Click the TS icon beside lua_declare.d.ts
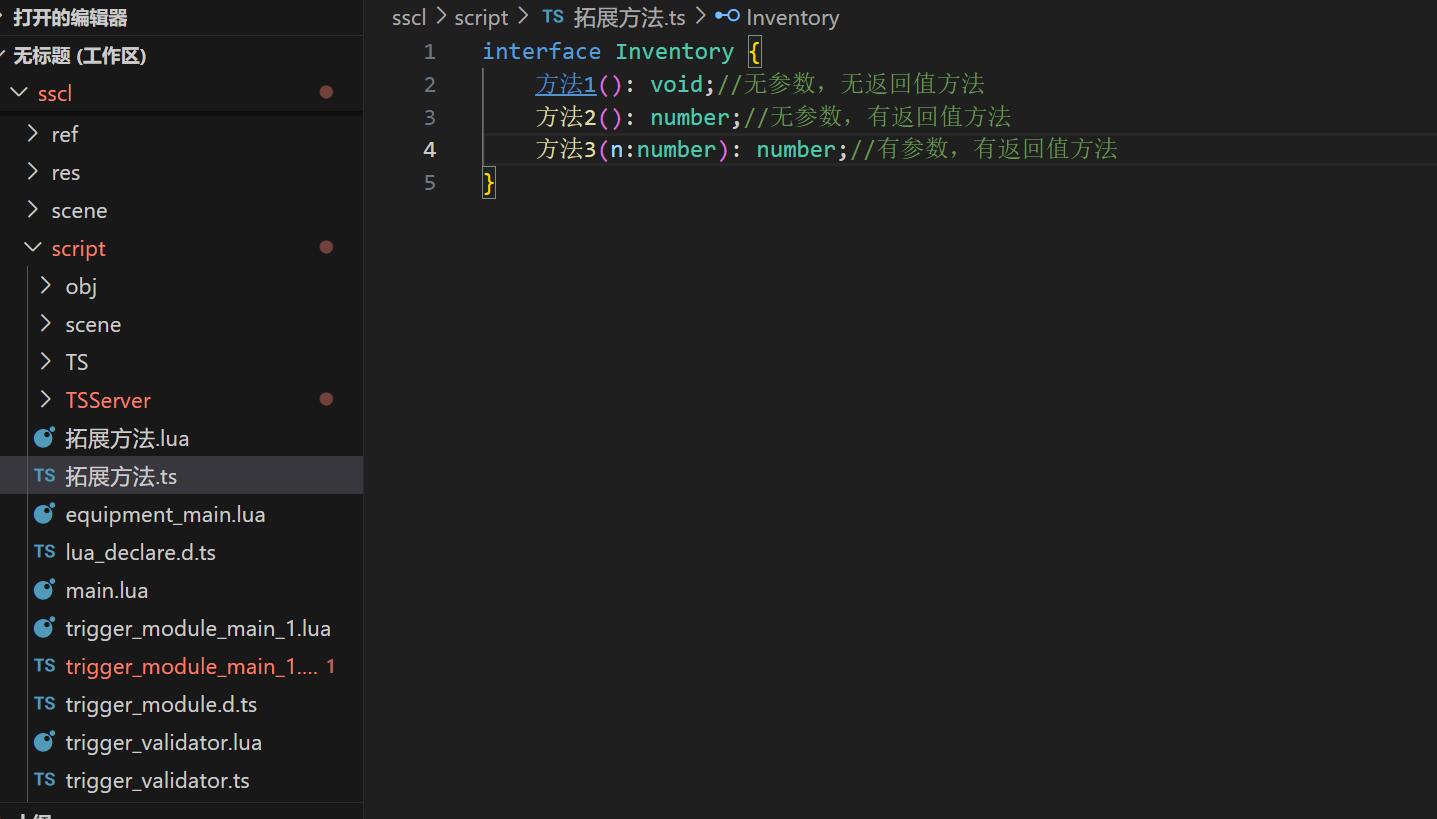The image size is (1437, 819). click(x=44, y=551)
